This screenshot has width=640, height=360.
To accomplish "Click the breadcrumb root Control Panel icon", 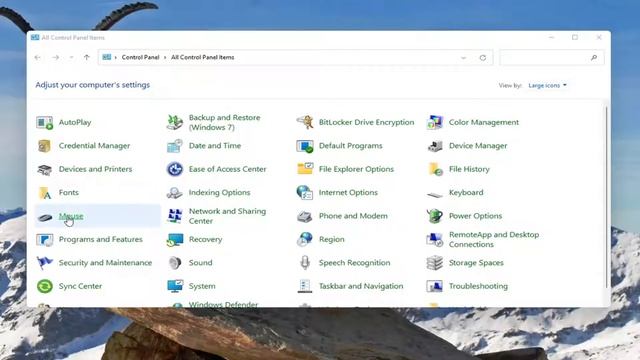I will tap(107, 57).
